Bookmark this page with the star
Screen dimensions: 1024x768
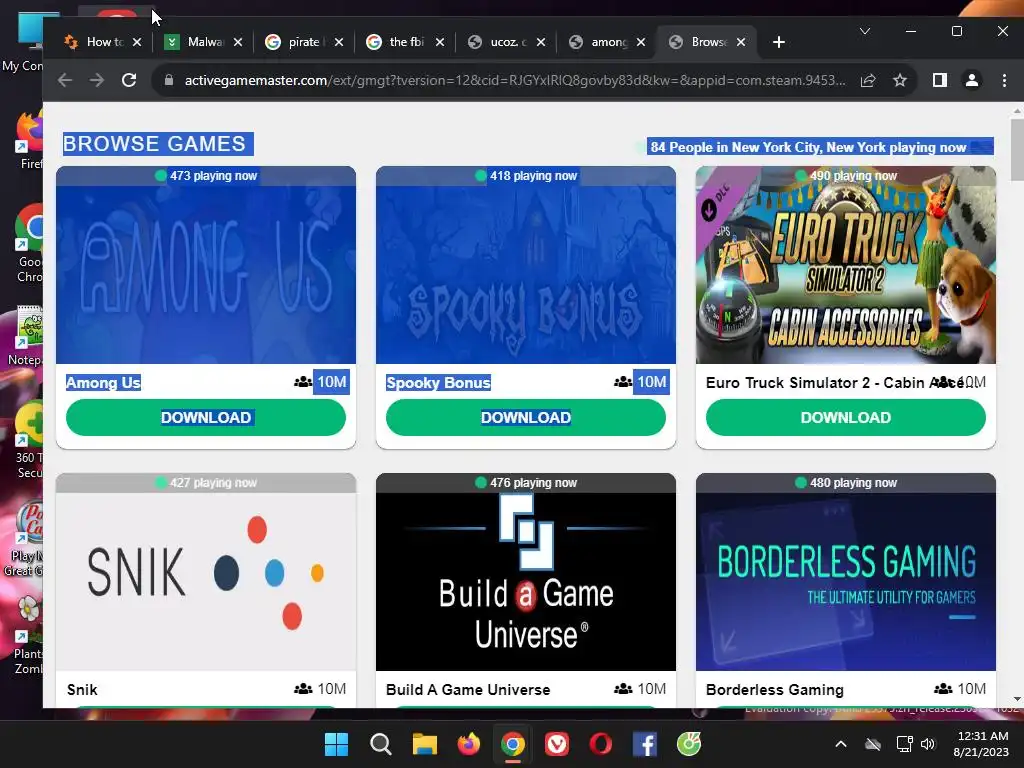tap(900, 80)
